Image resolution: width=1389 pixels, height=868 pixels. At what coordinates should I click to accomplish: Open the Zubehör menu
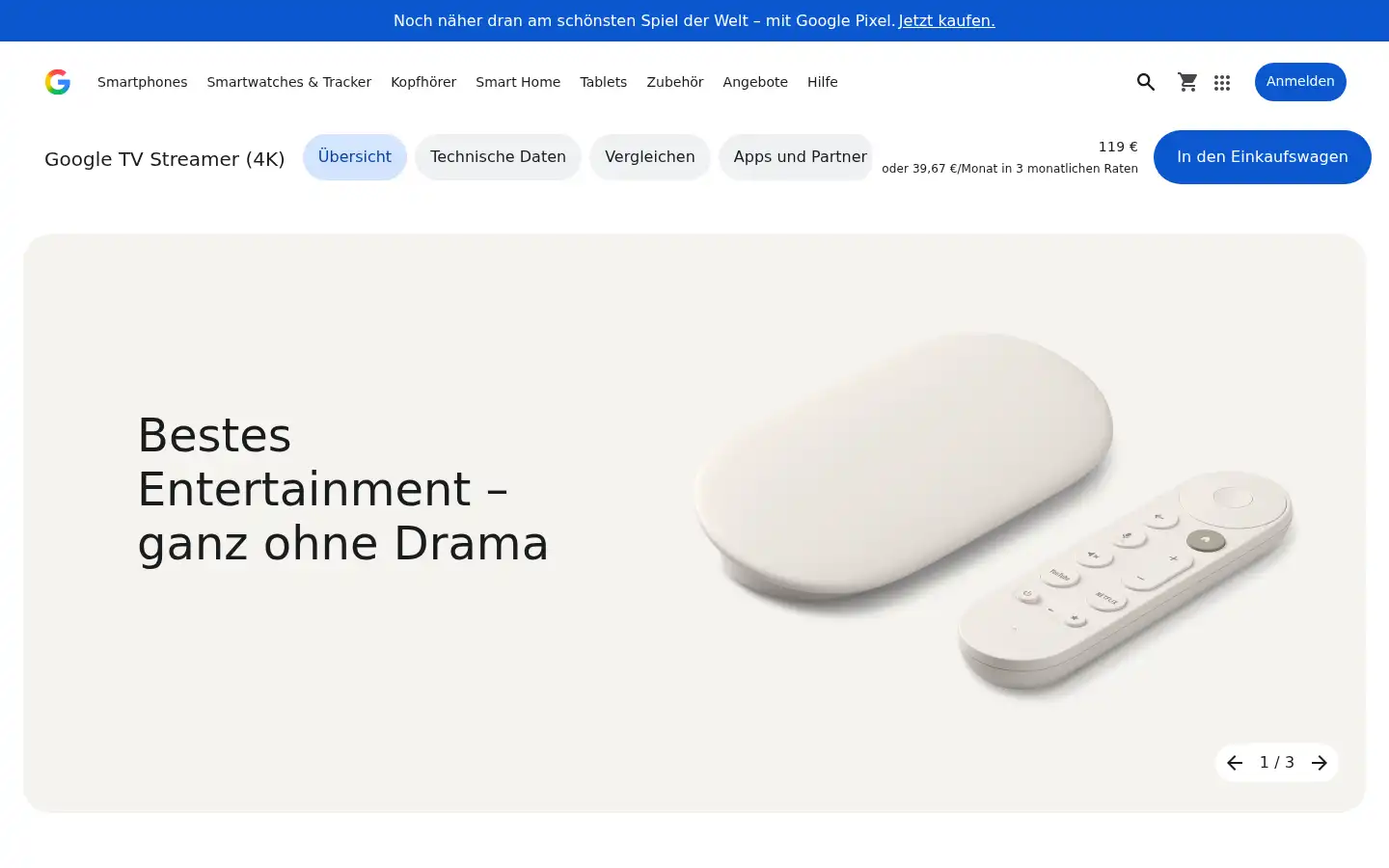(x=675, y=82)
